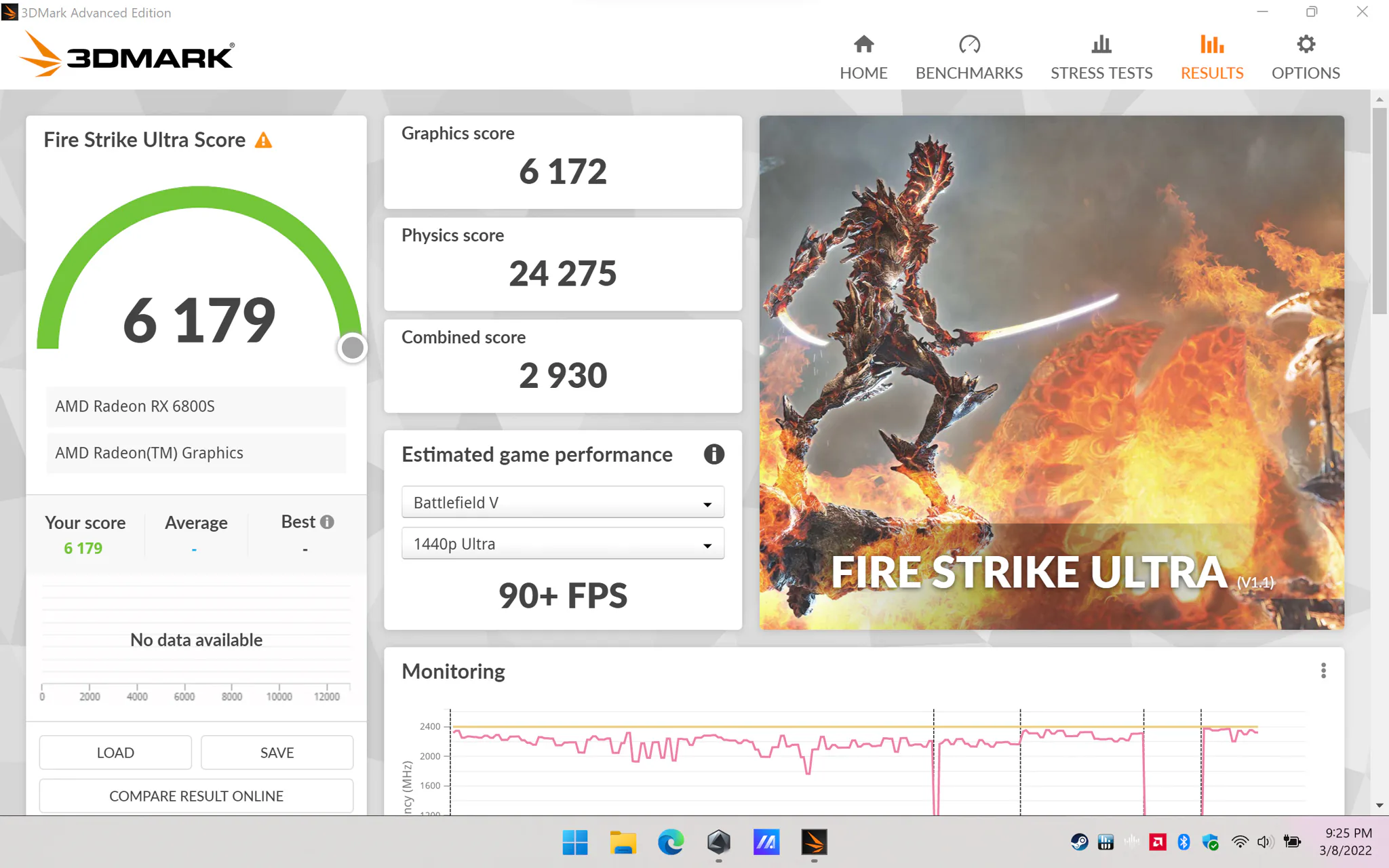The width and height of the screenshot is (1389, 868).
Task: Click the LOAD button
Action: click(115, 753)
